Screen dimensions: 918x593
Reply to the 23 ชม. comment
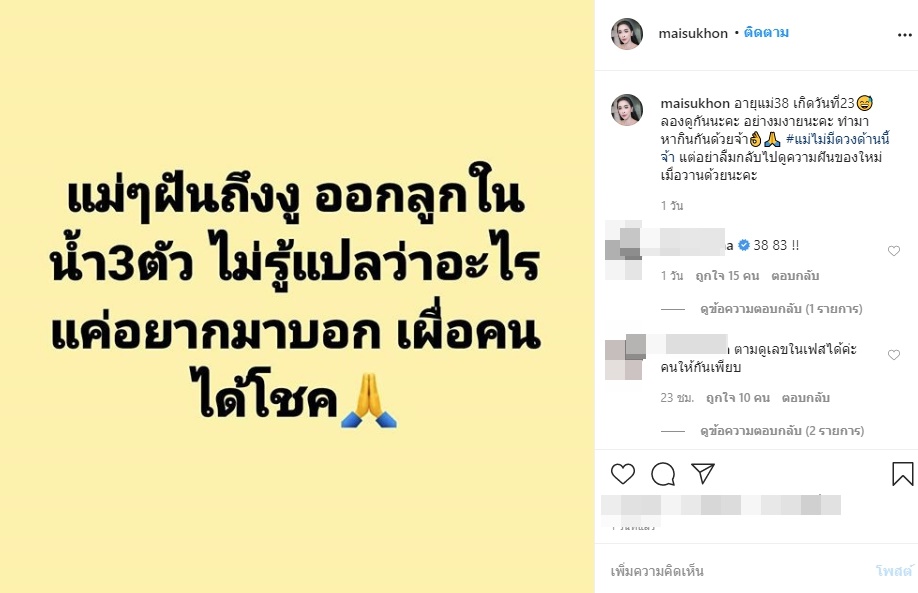[x=806, y=397]
